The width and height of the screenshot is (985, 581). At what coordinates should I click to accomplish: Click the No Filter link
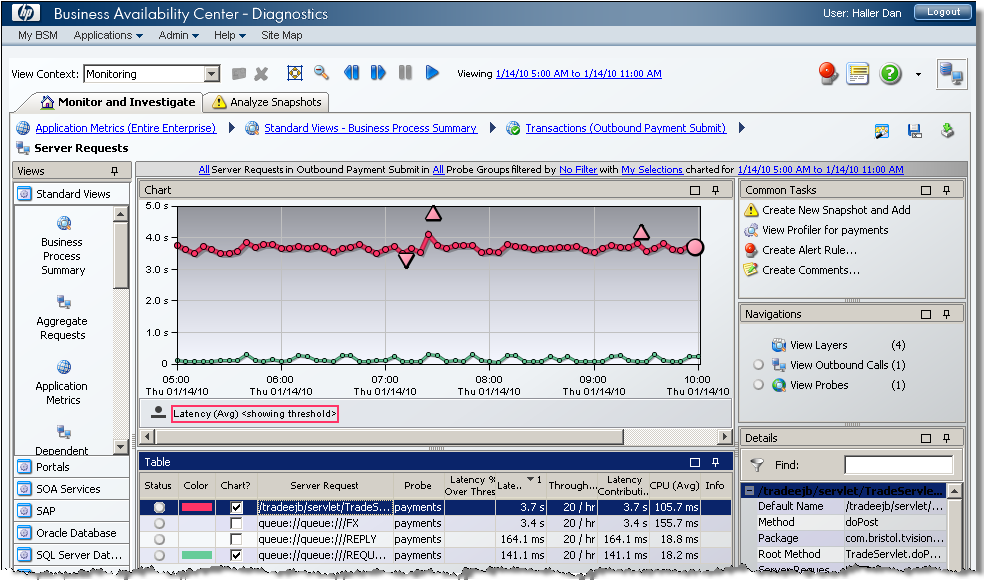(x=578, y=170)
